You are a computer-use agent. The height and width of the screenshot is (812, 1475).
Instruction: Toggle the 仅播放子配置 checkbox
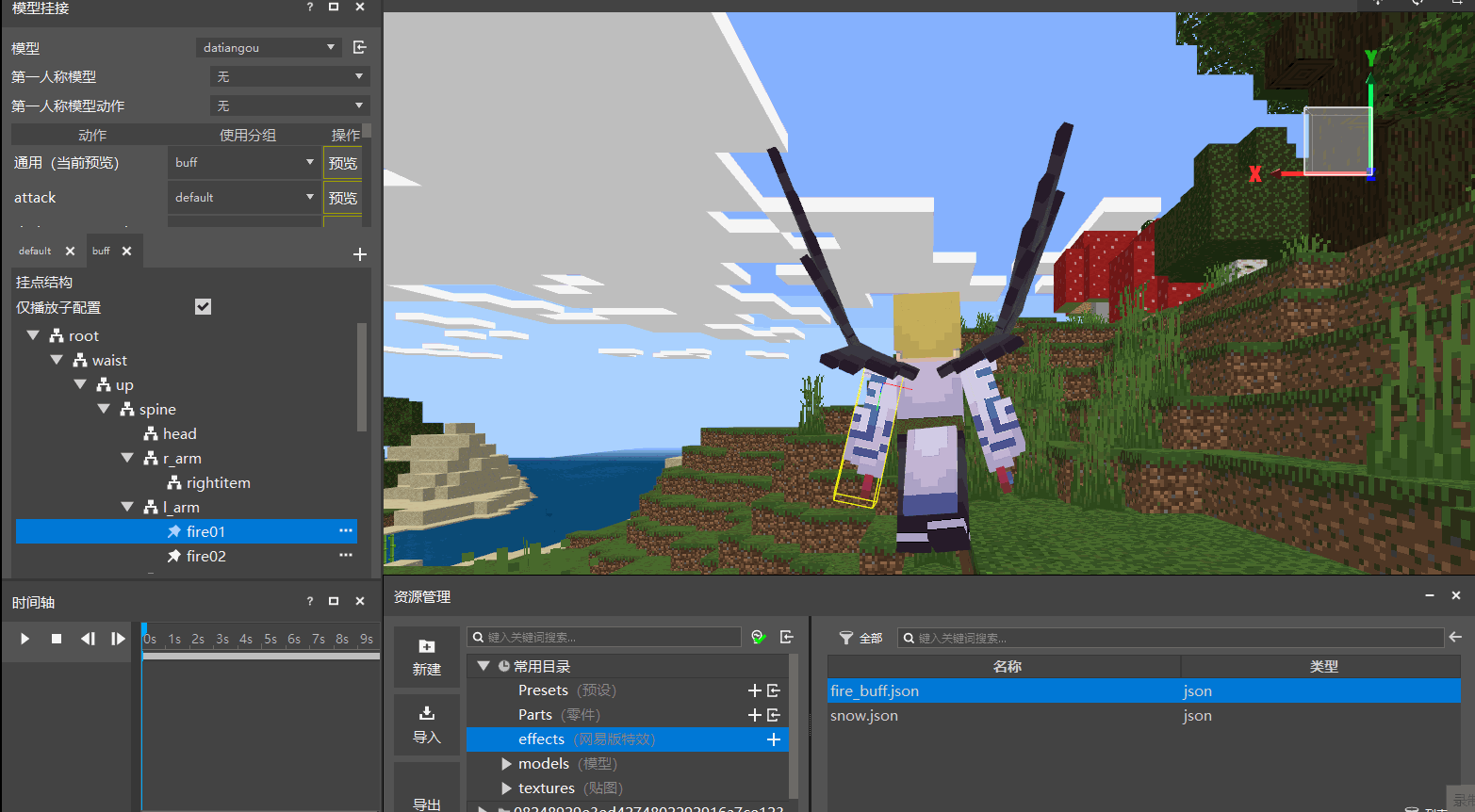pyautogui.click(x=203, y=306)
